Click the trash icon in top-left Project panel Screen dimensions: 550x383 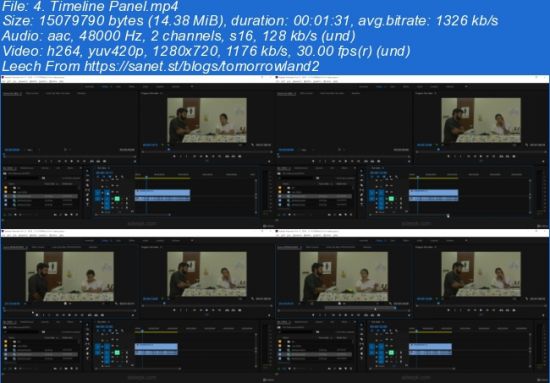(x=76, y=214)
